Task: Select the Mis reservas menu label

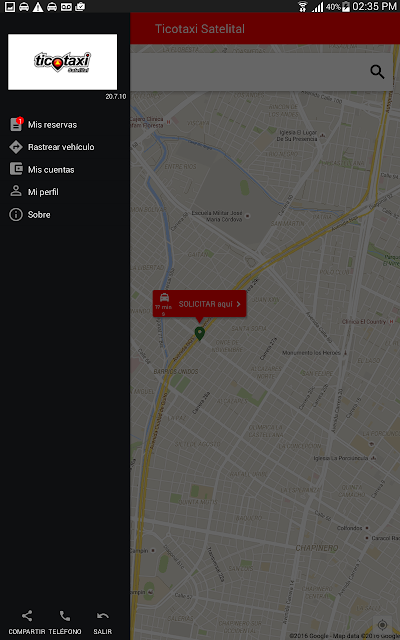Action: tap(52, 125)
